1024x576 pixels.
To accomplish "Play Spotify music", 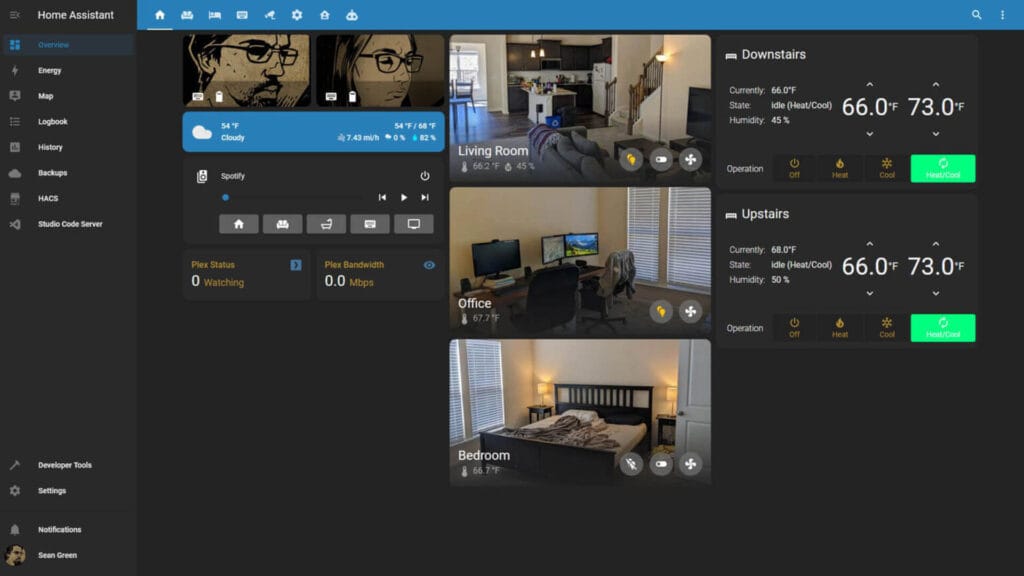I will [404, 197].
